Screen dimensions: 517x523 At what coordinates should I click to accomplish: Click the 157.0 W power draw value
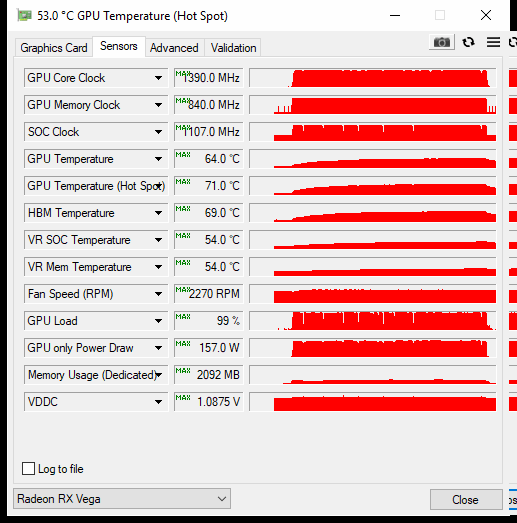click(x=209, y=348)
